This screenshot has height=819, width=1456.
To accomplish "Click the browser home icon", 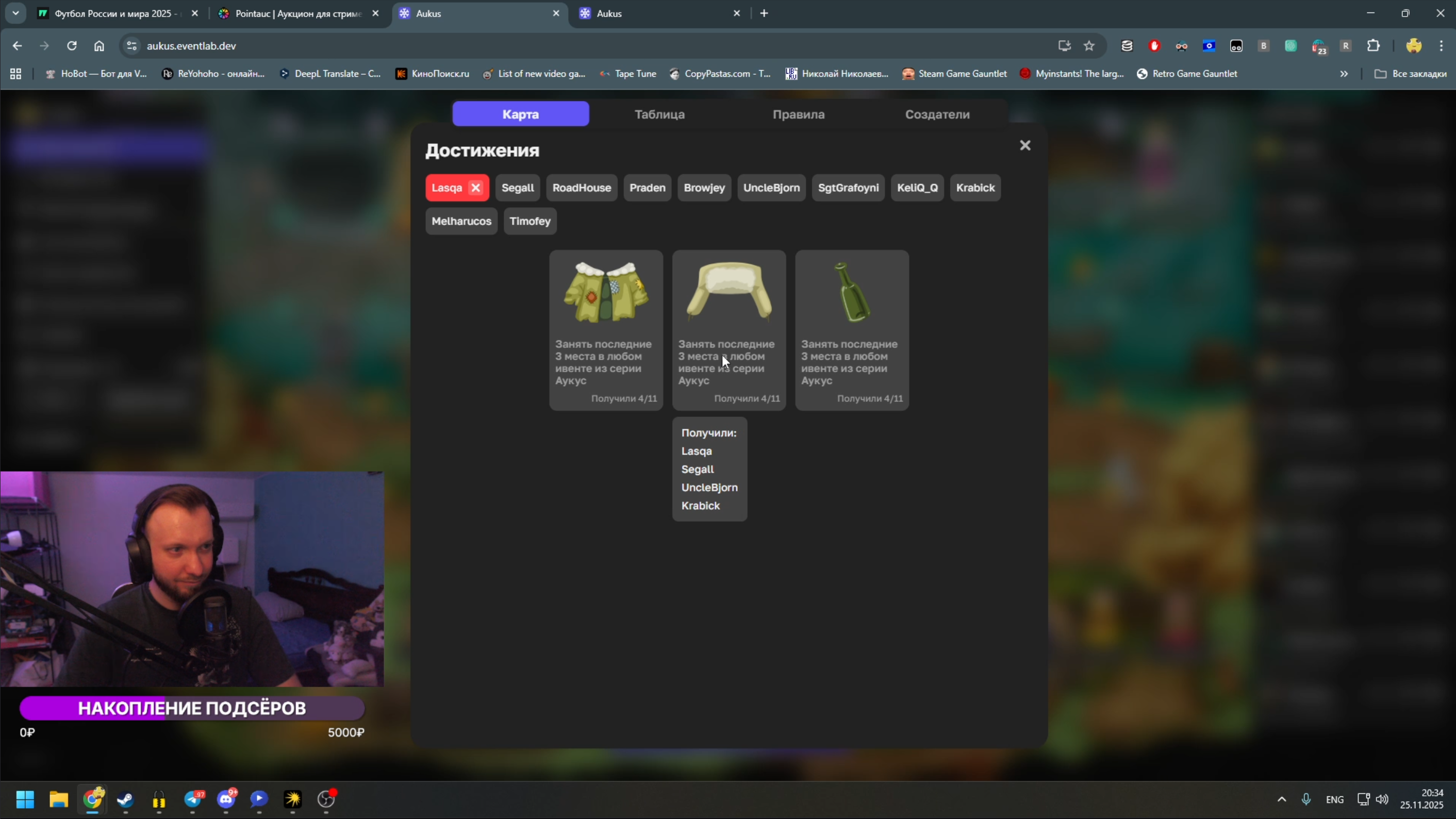I will pyautogui.click(x=99, y=46).
